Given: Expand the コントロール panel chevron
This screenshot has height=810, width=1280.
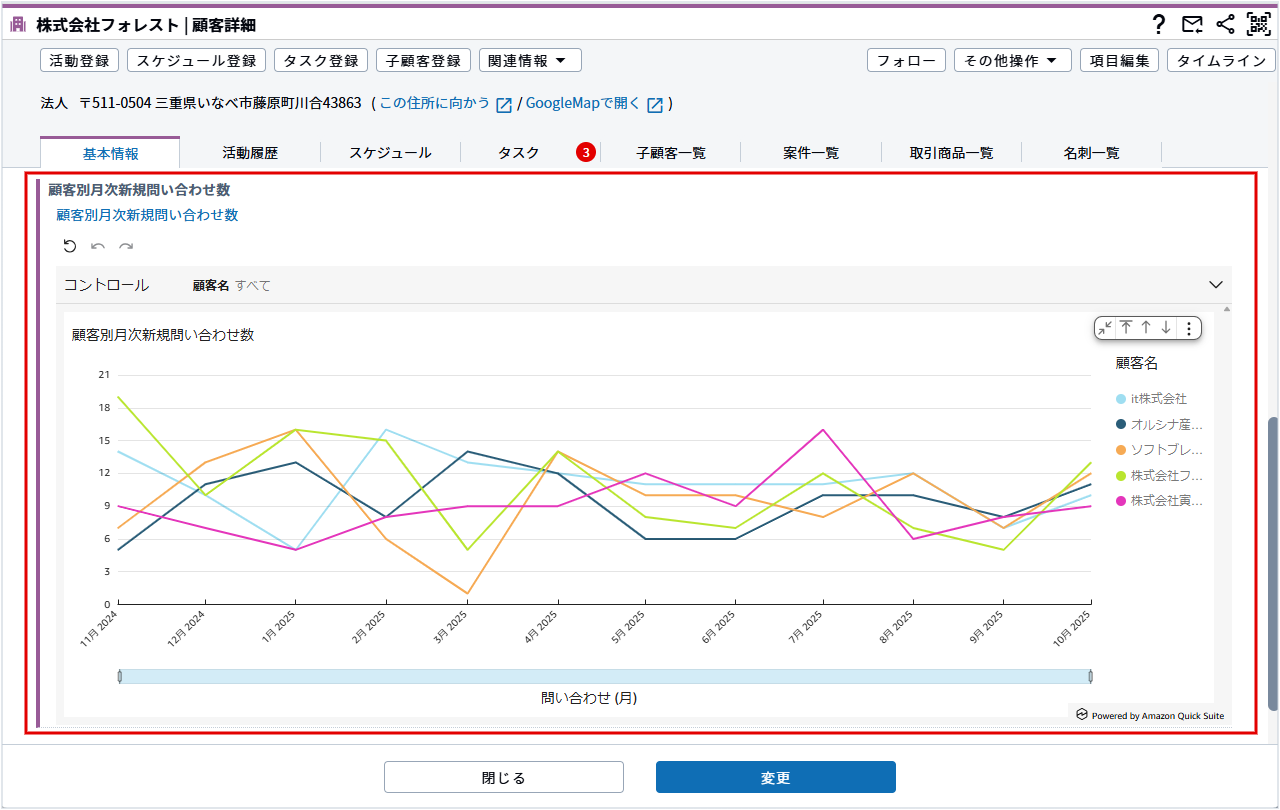Looking at the screenshot, I should coord(1216,285).
